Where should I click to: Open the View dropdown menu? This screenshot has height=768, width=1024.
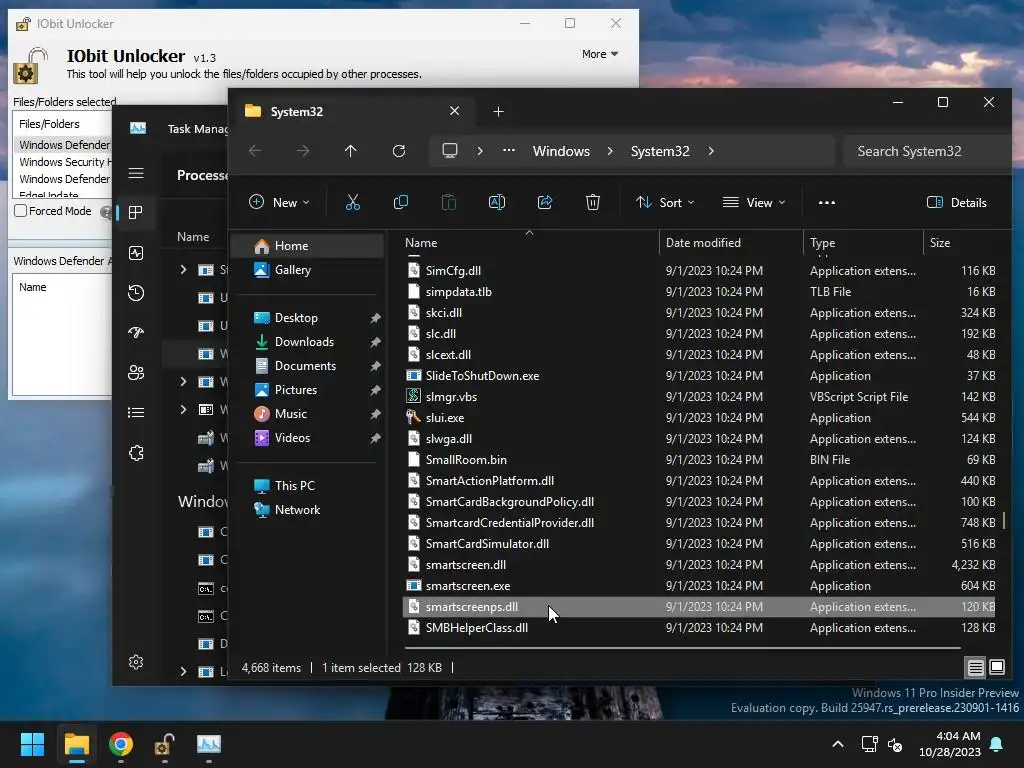[754, 202]
